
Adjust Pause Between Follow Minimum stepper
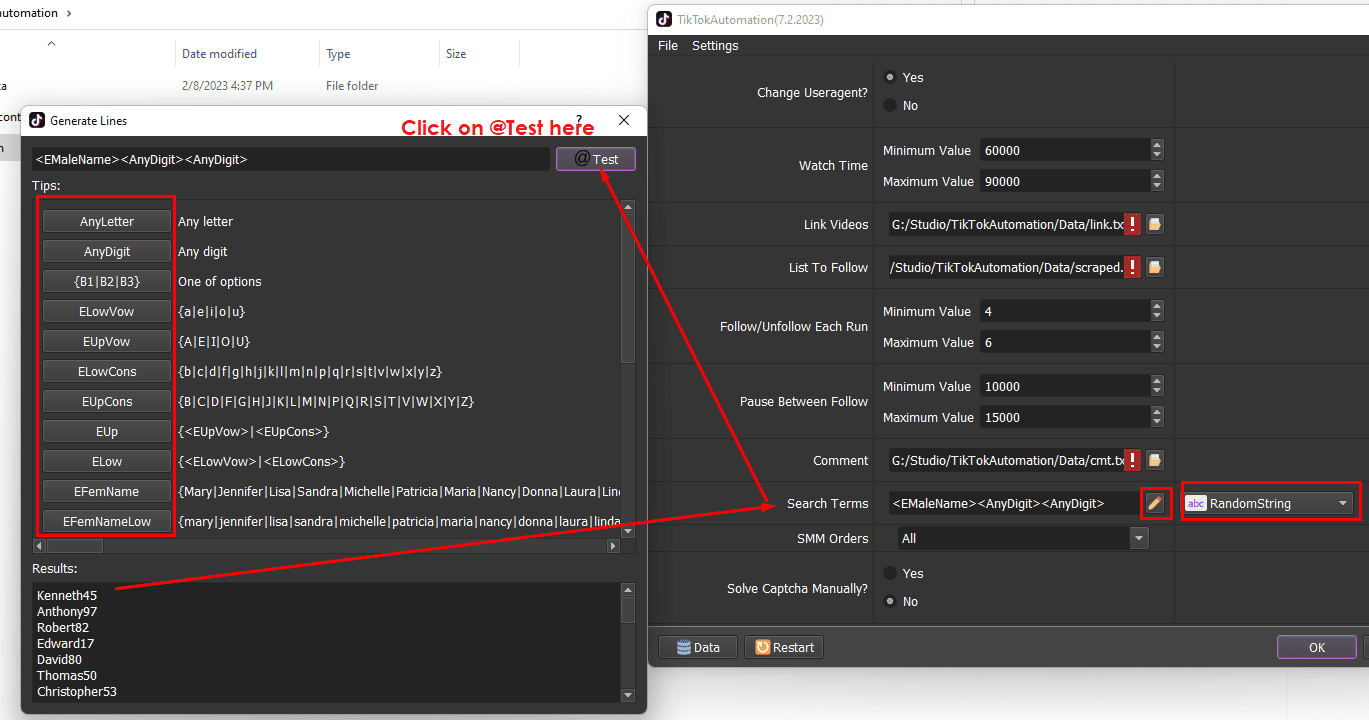click(1157, 386)
